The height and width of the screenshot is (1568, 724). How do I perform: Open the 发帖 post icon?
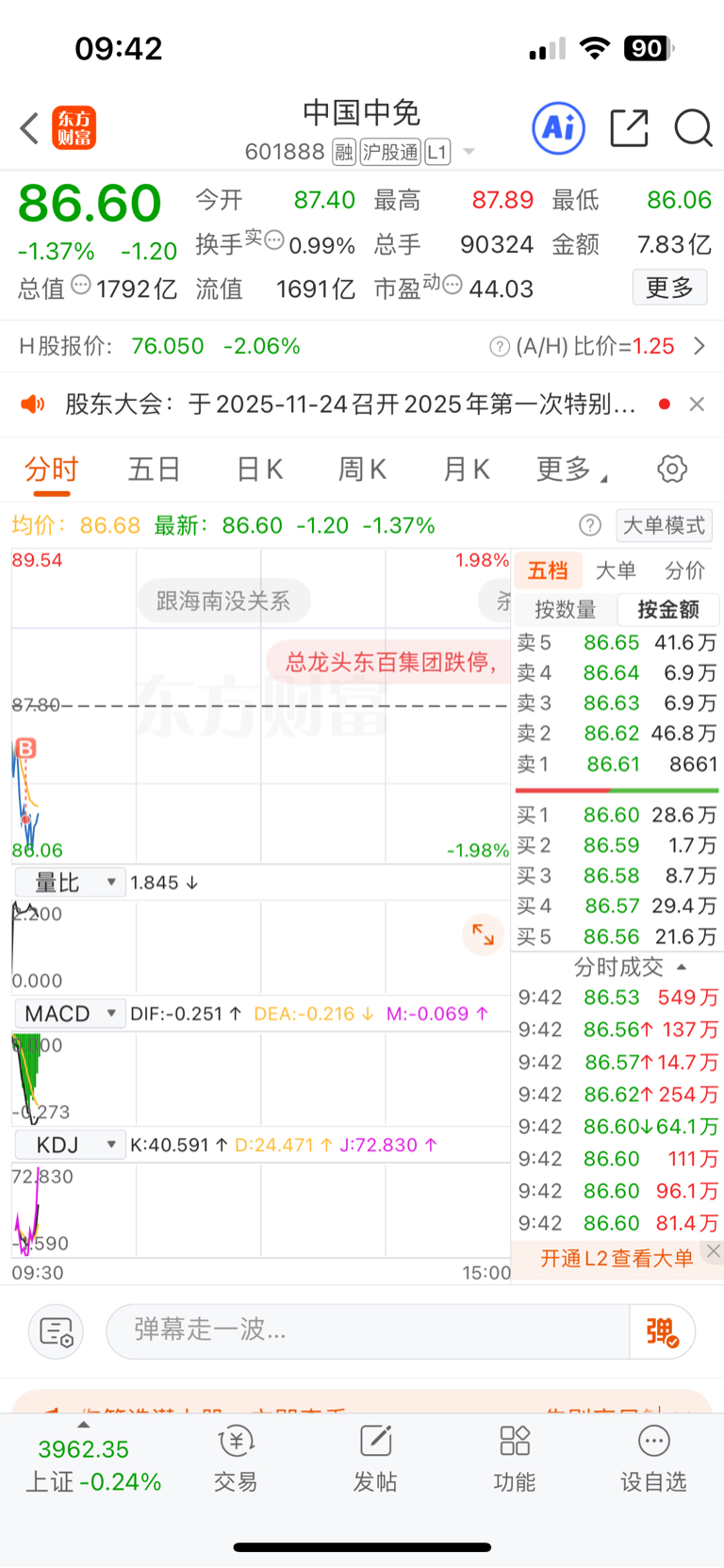click(x=375, y=1459)
